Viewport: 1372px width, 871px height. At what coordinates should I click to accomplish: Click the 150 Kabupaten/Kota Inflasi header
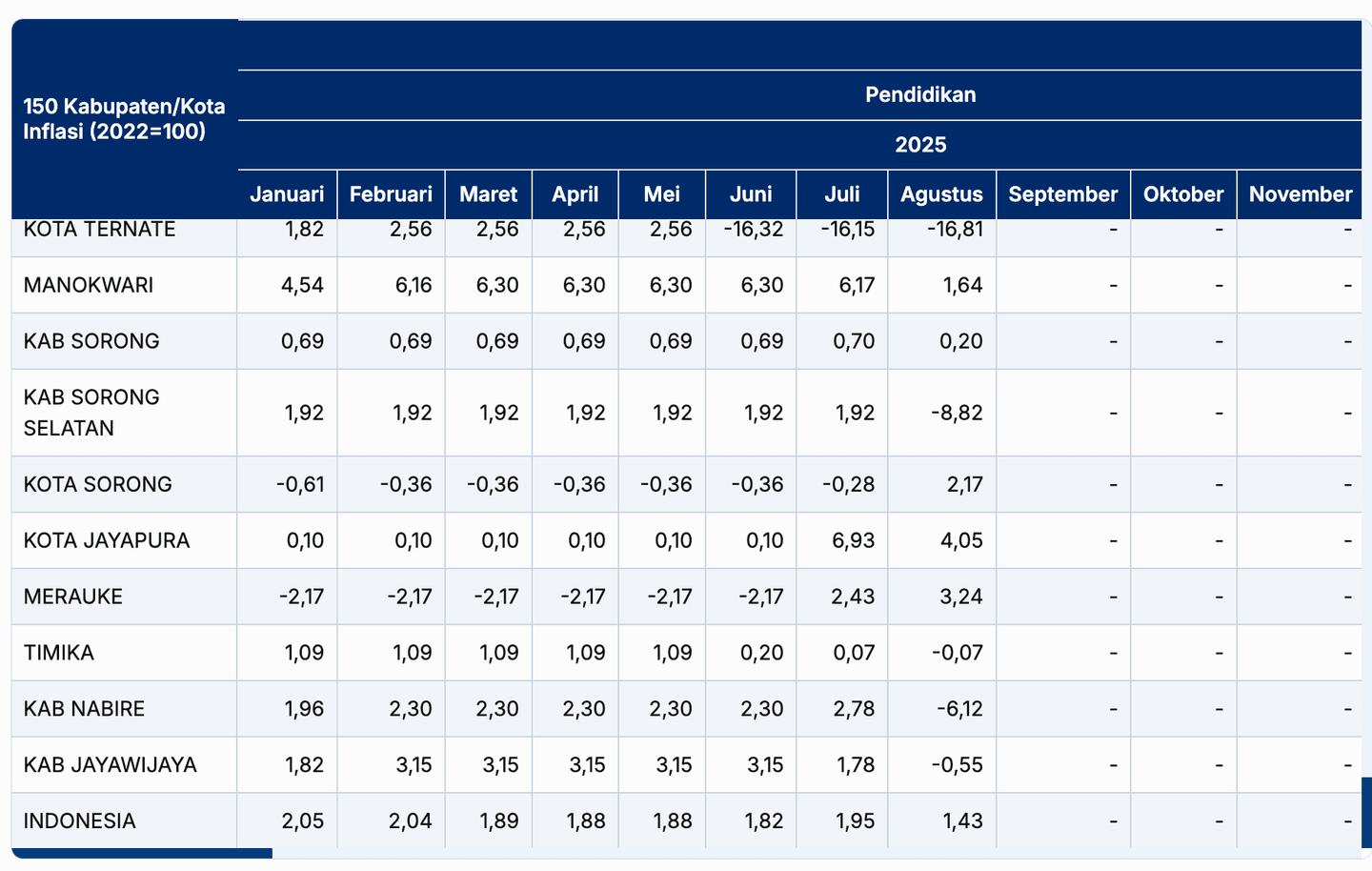pos(124,119)
